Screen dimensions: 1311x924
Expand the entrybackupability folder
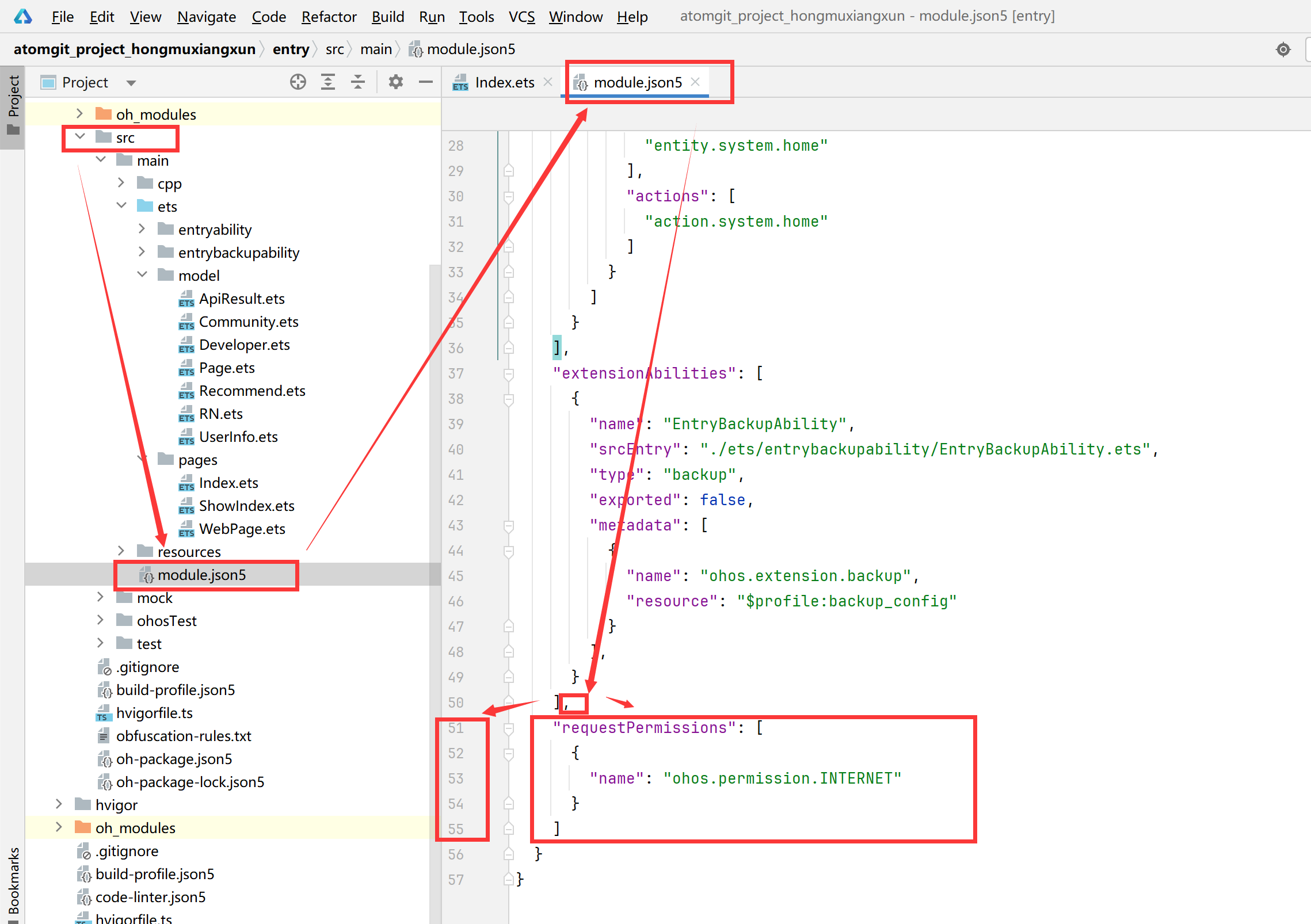coord(142,252)
